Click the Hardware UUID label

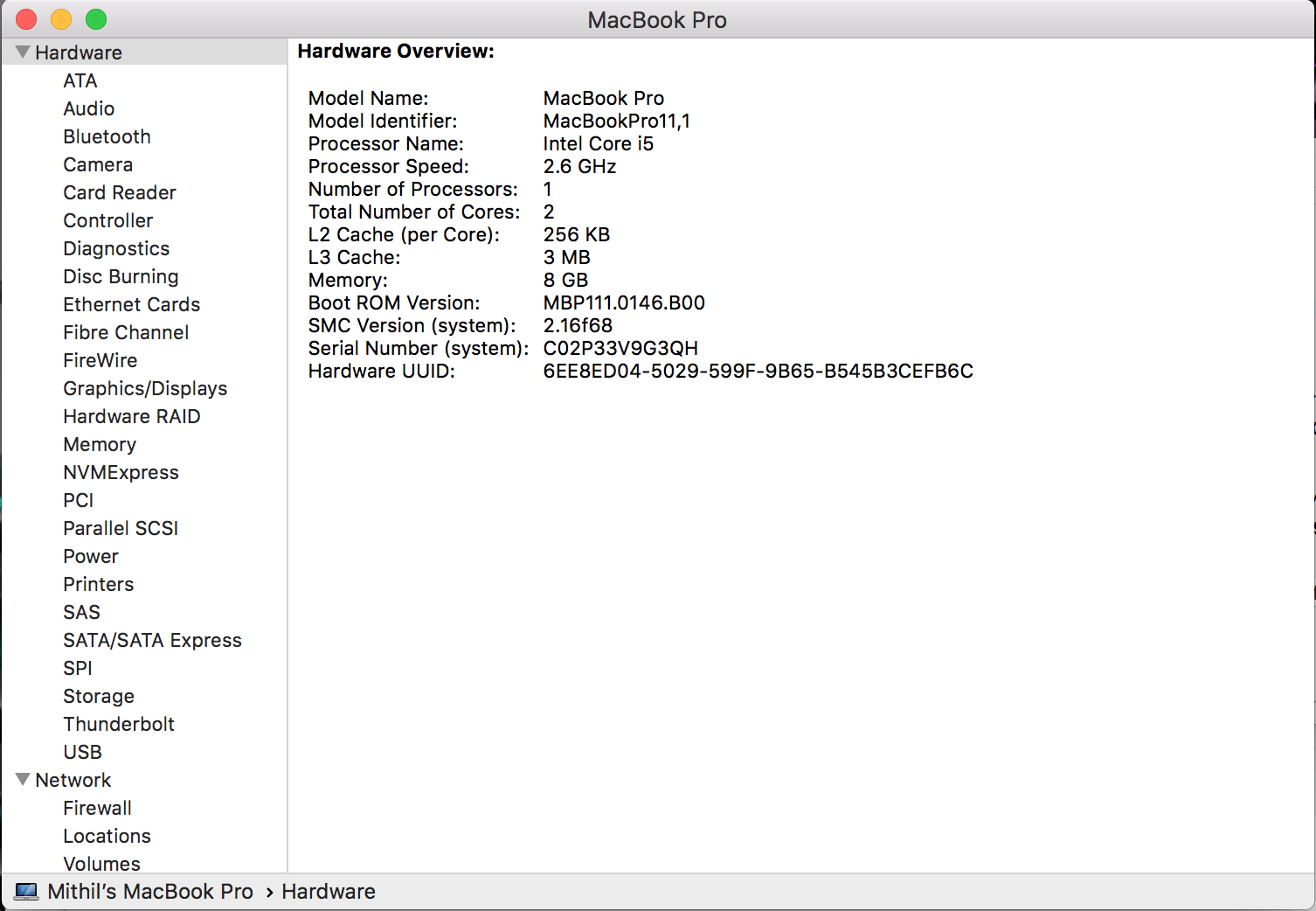(382, 371)
